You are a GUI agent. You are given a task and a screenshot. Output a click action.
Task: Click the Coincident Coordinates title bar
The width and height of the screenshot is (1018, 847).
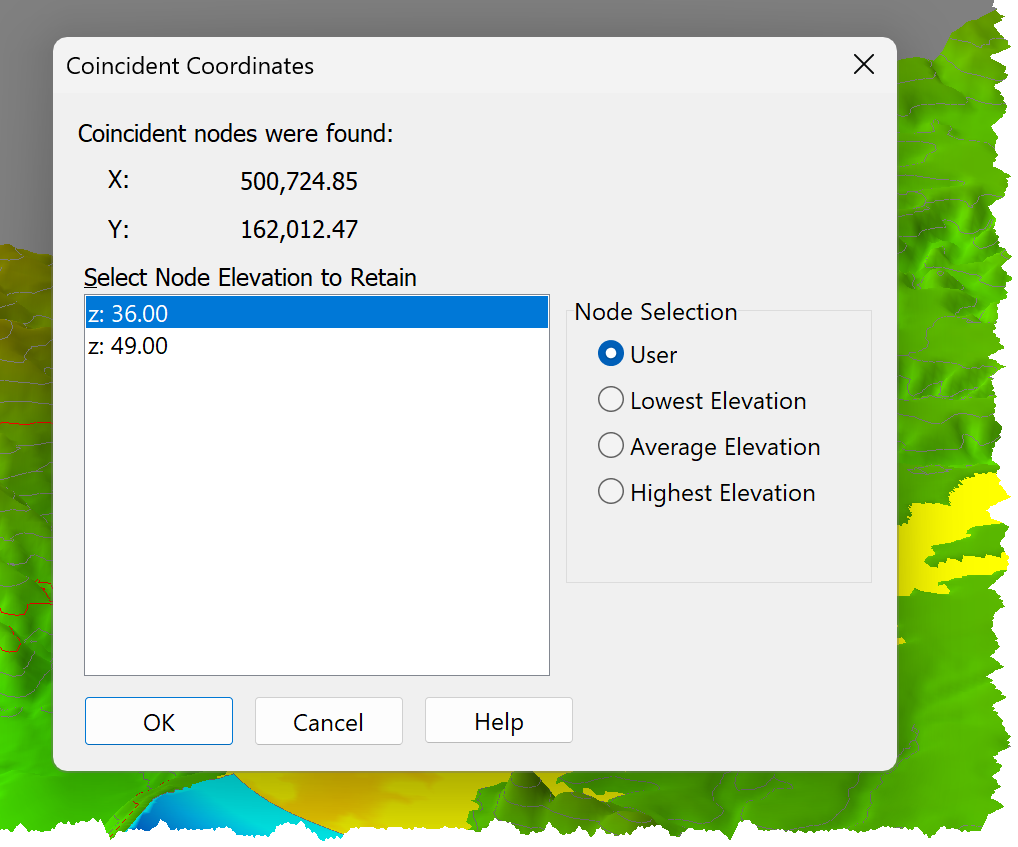pos(454,66)
